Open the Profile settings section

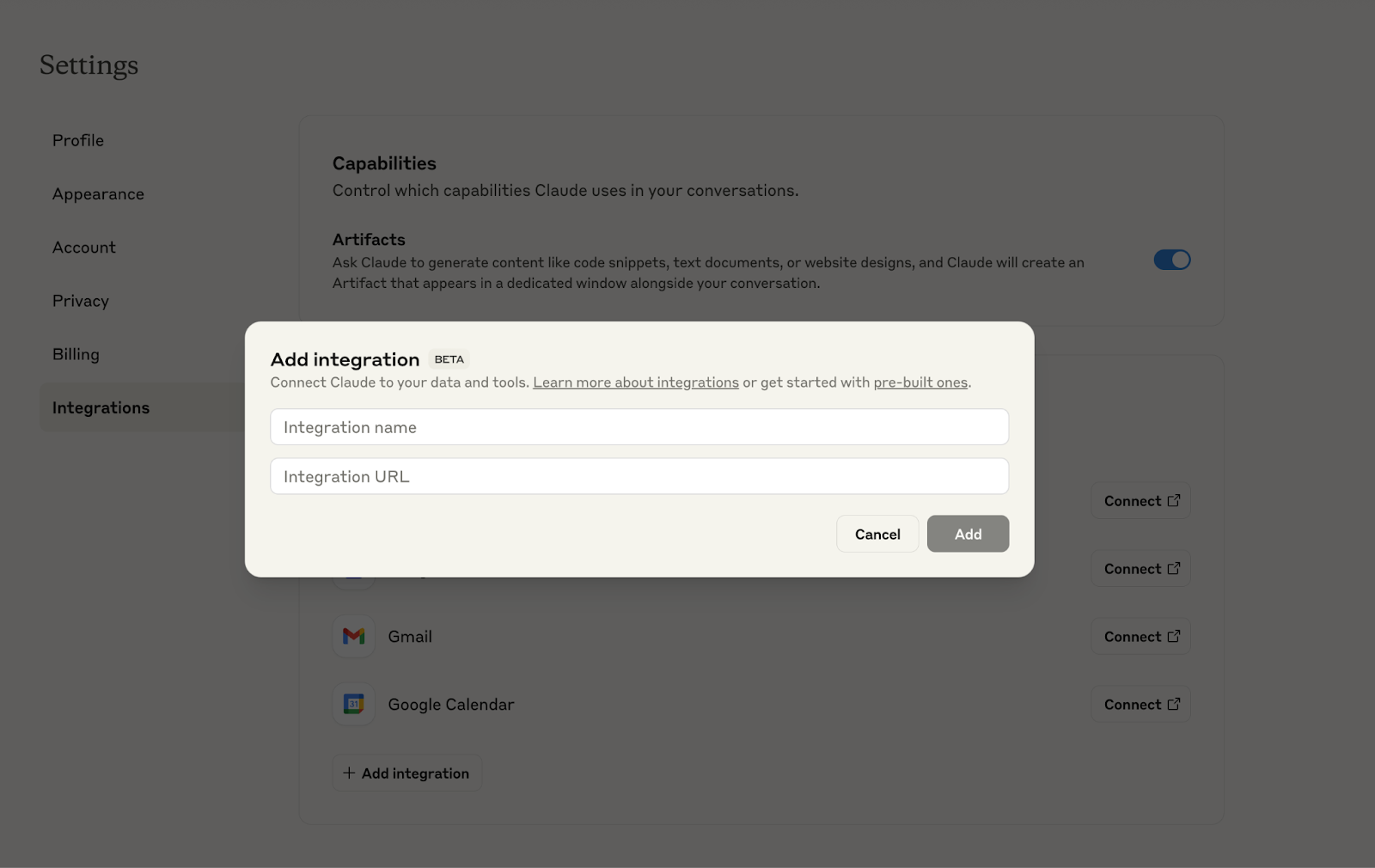(78, 140)
